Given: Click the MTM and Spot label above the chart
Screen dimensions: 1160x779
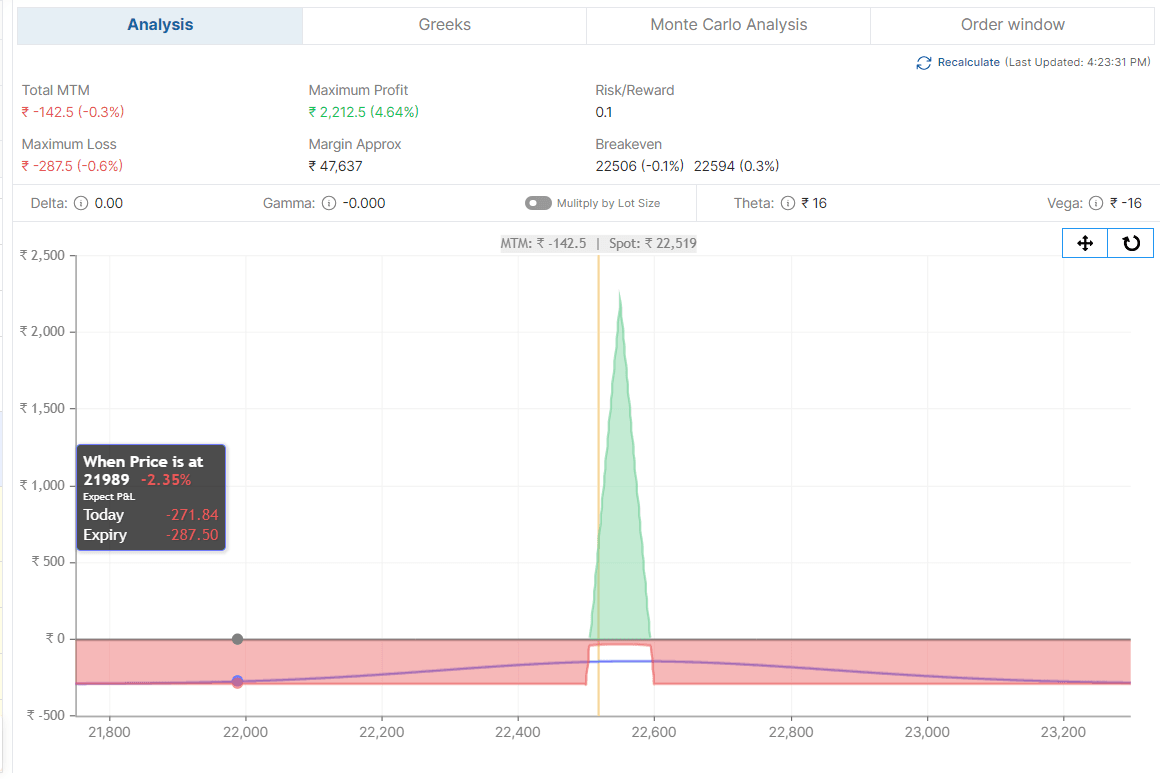Looking at the screenshot, I should pos(598,243).
